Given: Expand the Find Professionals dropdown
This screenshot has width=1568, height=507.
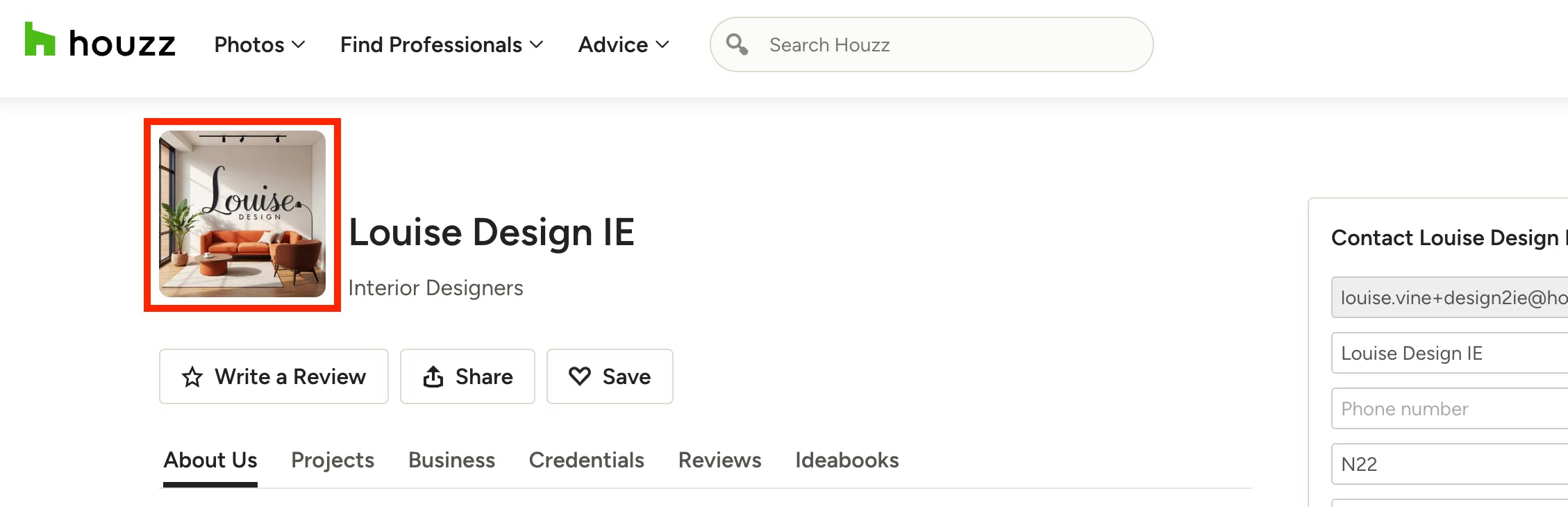Looking at the screenshot, I should tap(442, 44).
